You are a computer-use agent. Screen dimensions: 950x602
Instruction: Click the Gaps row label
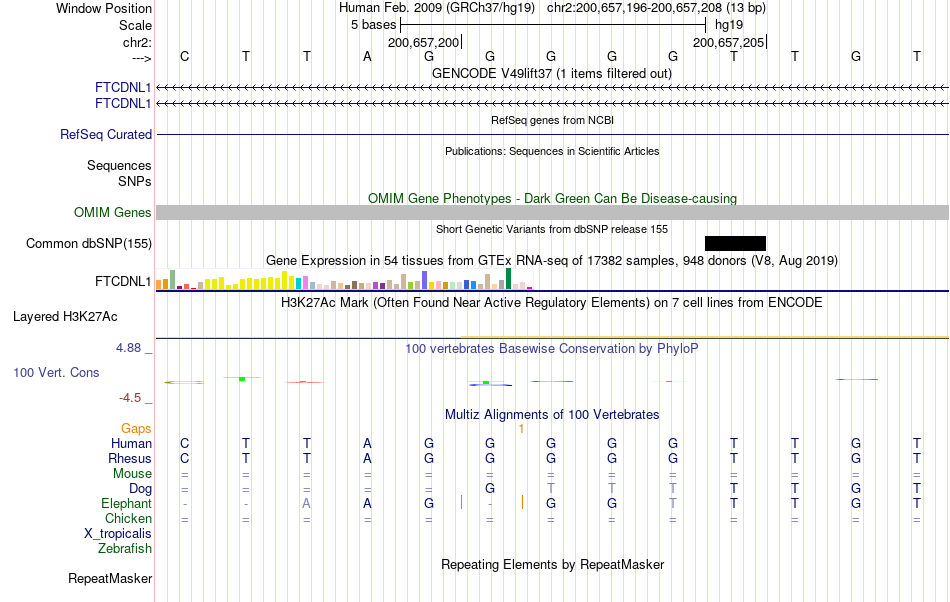136,428
